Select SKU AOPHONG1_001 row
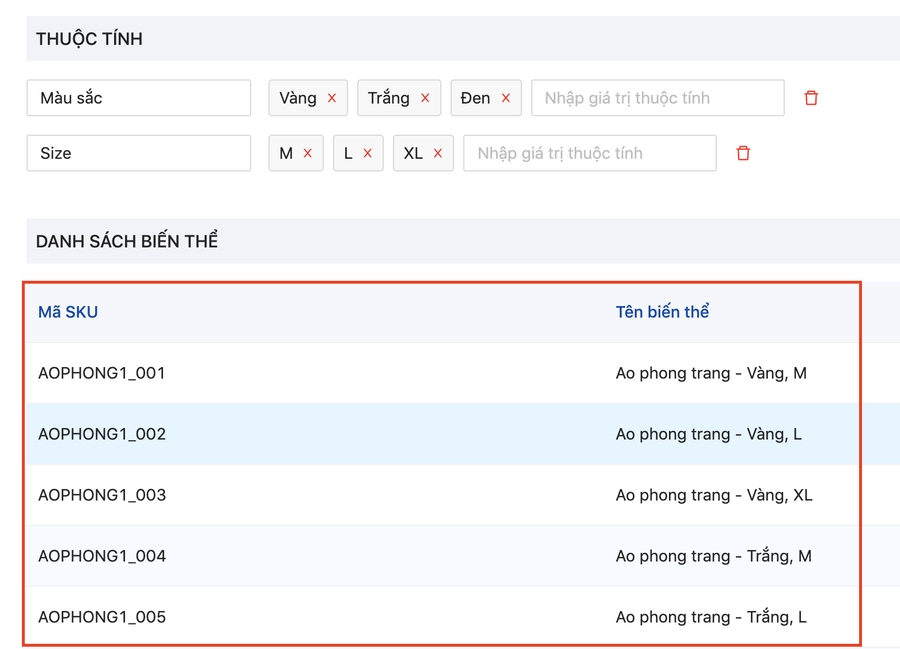 [102, 373]
